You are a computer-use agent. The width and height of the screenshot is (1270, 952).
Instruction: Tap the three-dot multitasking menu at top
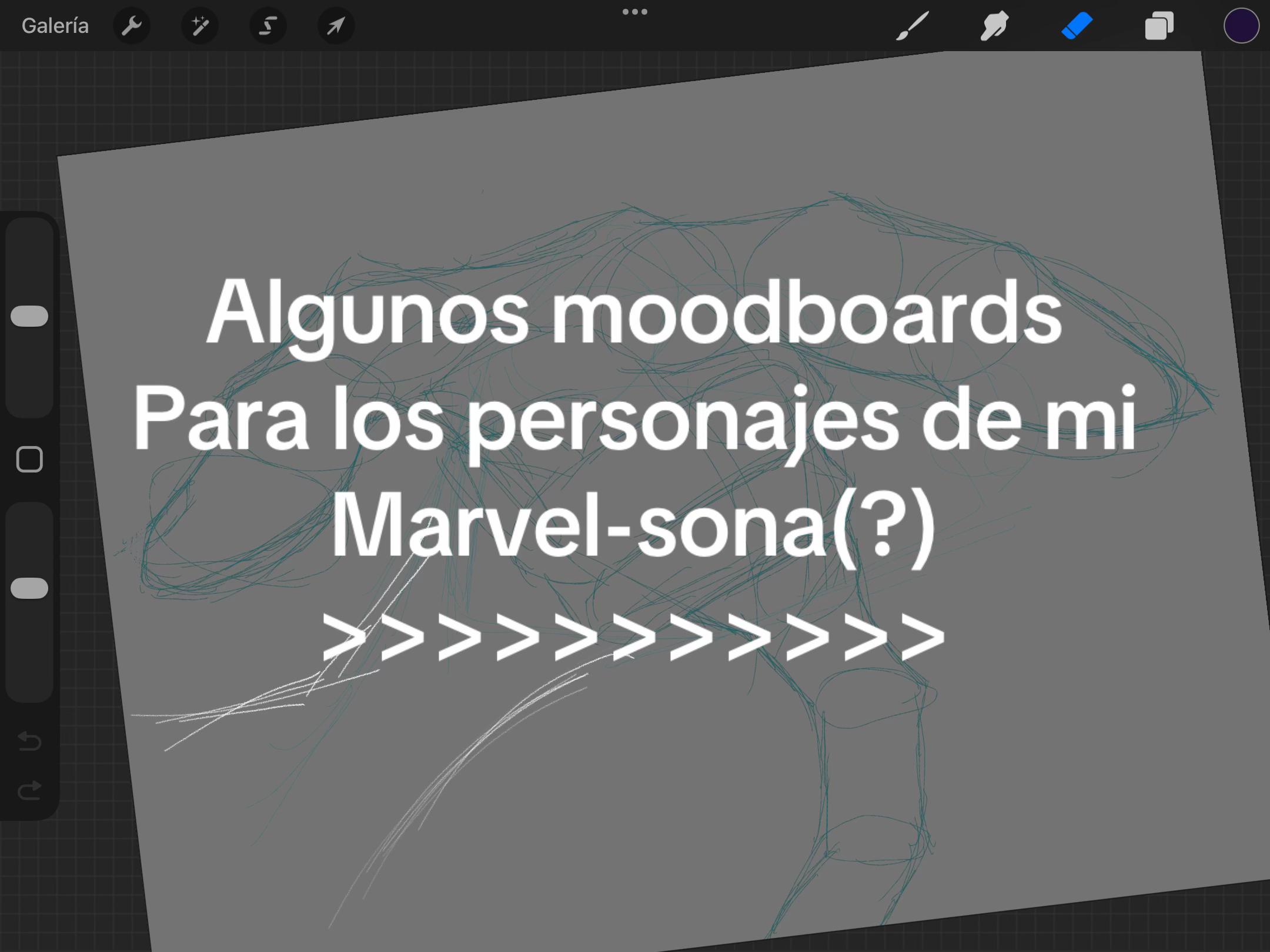pyautogui.click(x=635, y=12)
